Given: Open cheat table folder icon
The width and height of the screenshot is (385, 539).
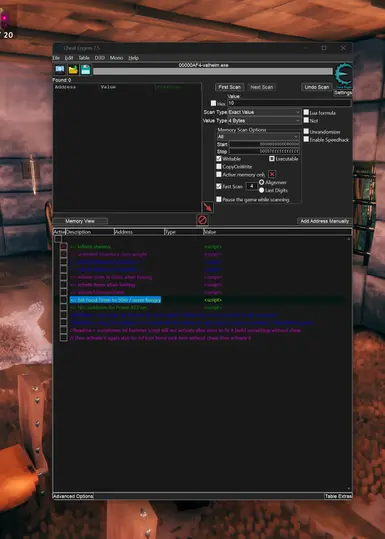Looking at the screenshot, I should [x=73, y=70].
